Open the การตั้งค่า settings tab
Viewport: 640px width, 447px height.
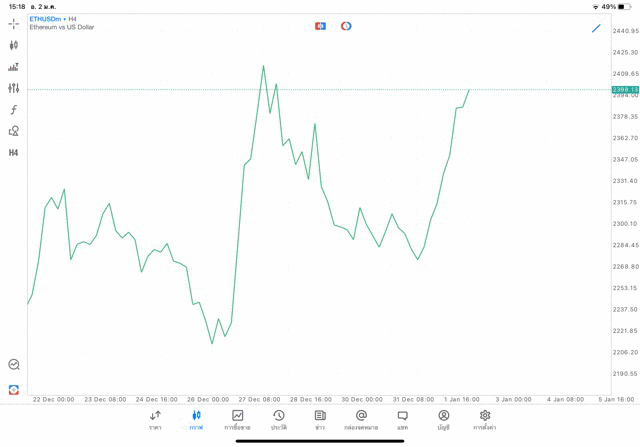coord(485,420)
